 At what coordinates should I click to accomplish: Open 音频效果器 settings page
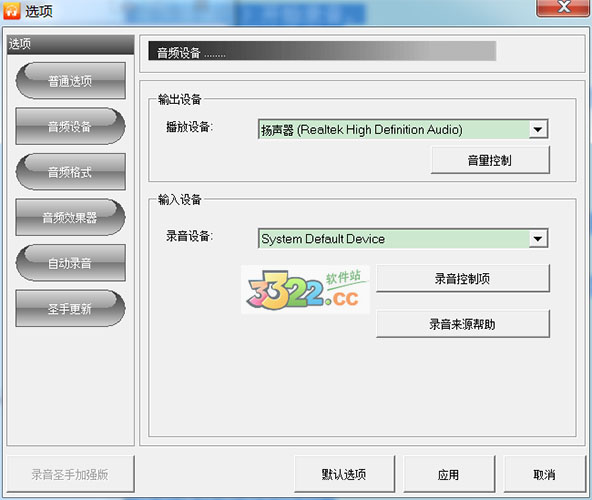71,218
